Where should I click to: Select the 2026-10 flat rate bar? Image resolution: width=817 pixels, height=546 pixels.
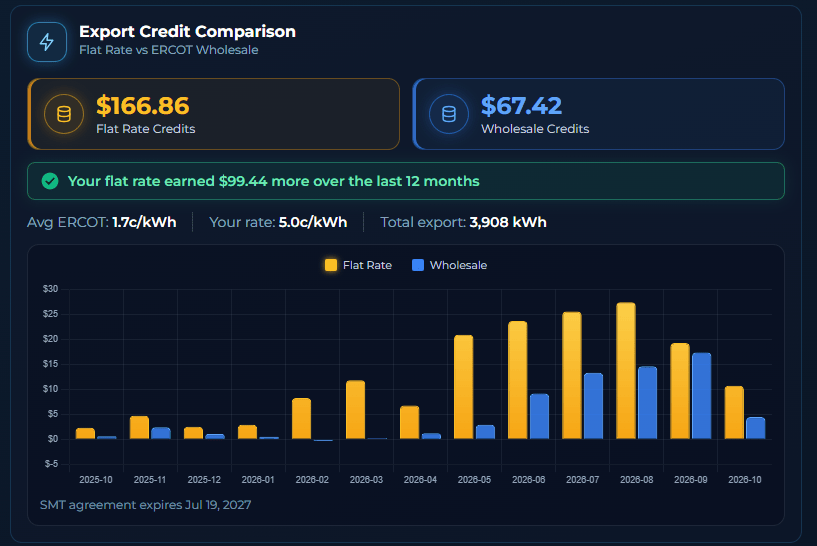(x=734, y=413)
